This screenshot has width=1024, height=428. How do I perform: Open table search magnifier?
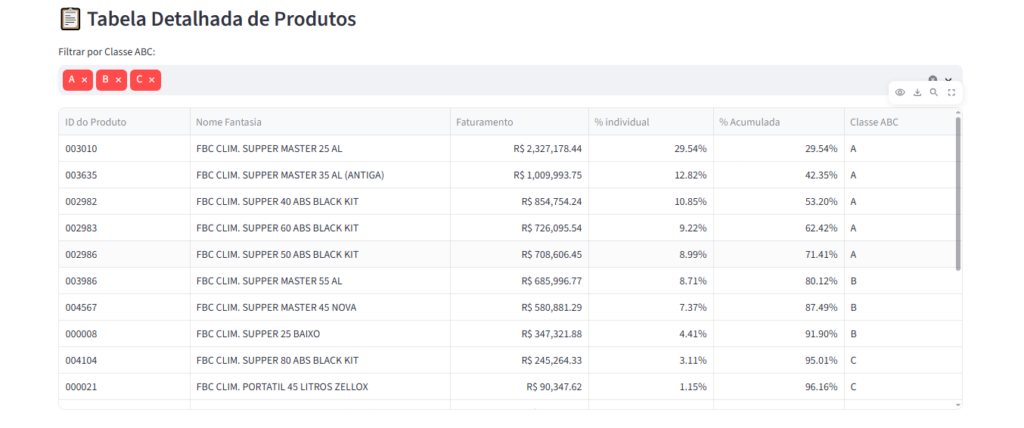coord(934,93)
